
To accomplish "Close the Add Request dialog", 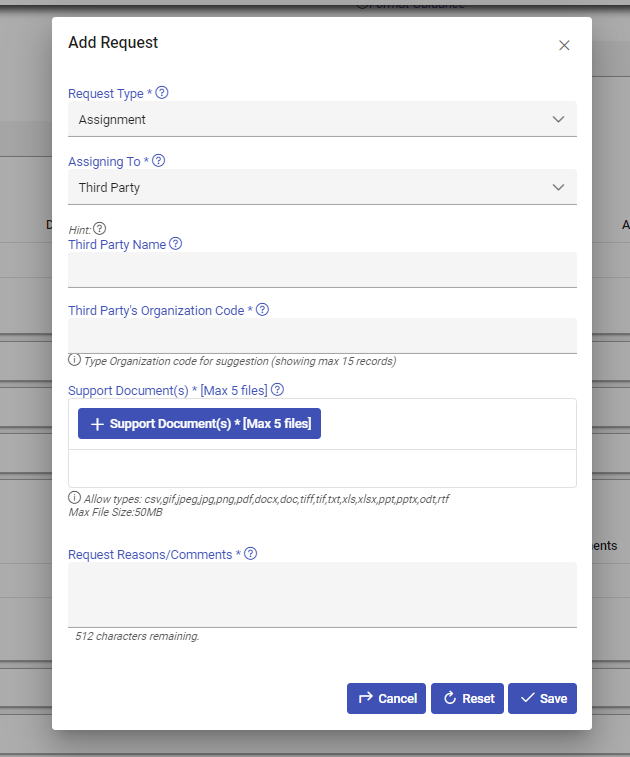I will pyautogui.click(x=564, y=45).
